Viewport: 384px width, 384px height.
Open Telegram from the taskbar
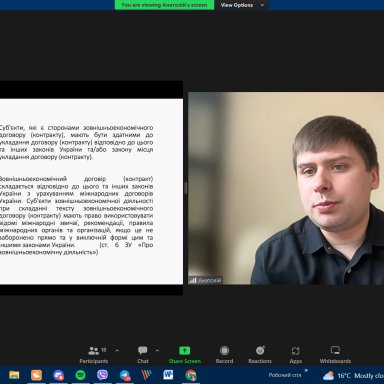(125, 376)
